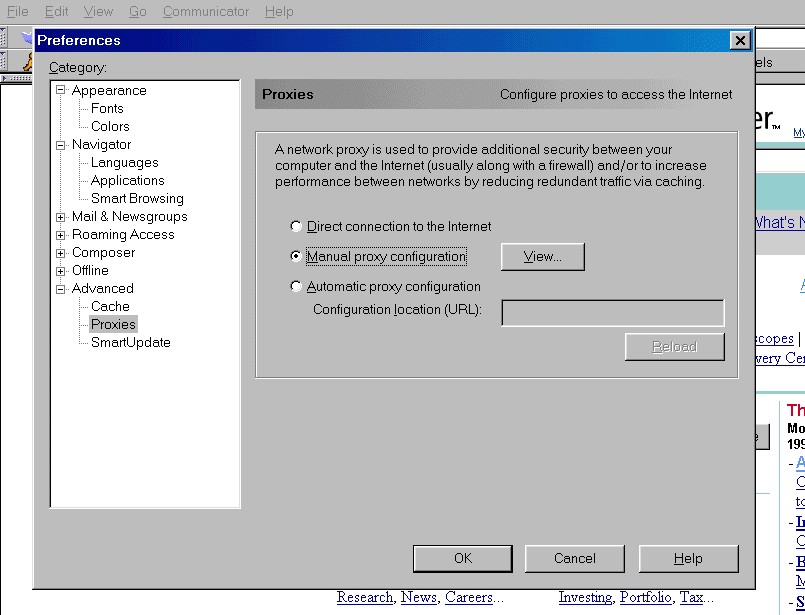Expand the Composer category
Viewport: 805px width, 615px height.
pos(61,253)
